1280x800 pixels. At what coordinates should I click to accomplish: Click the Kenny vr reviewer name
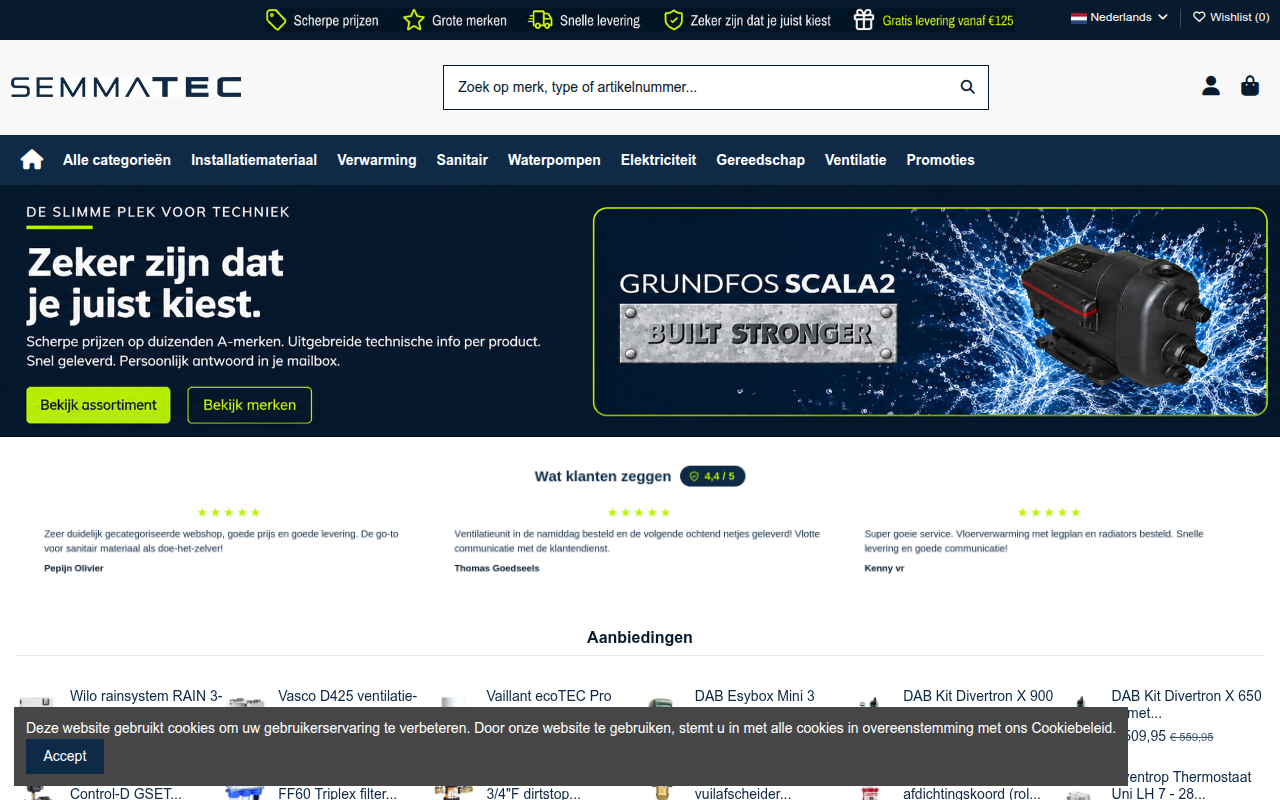(x=884, y=568)
